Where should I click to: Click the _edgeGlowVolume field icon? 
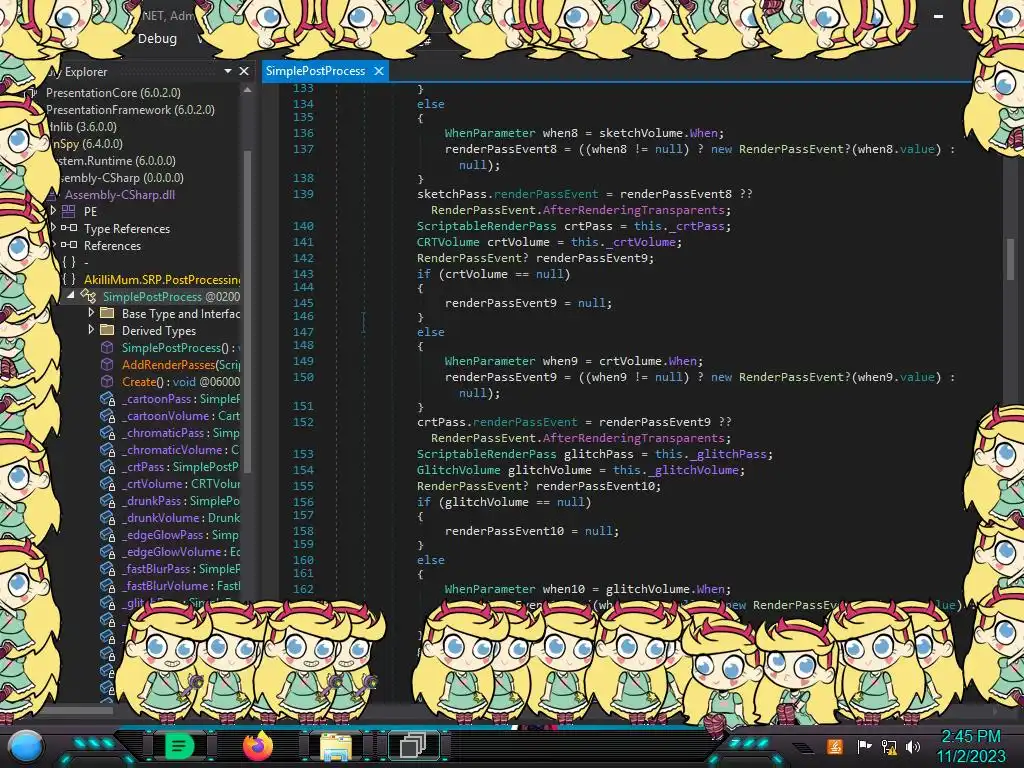click(x=108, y=552)
